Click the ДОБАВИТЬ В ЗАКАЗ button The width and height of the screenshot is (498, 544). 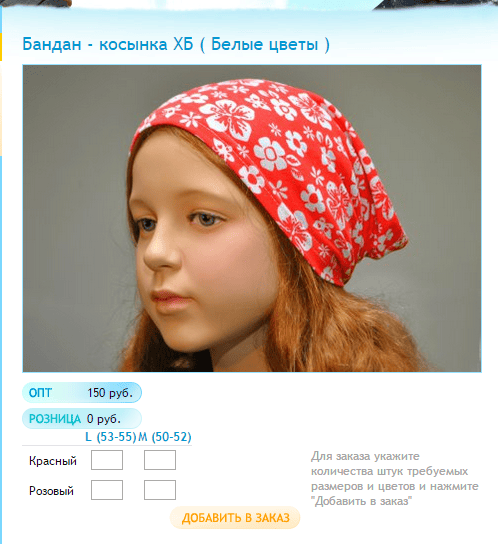(235, 517)
